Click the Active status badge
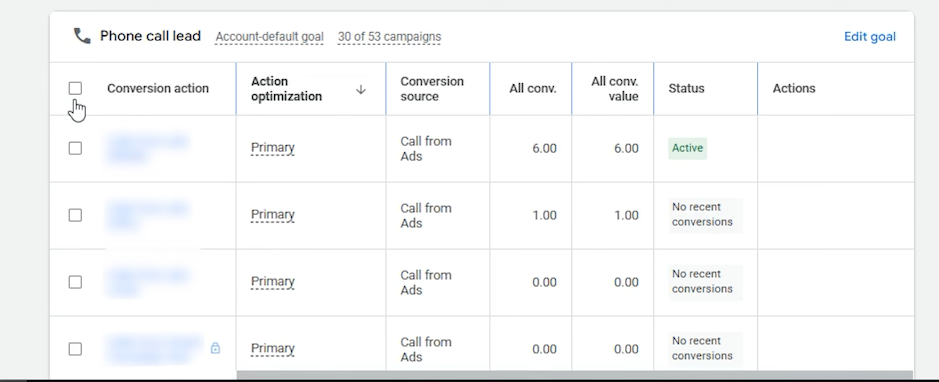This screenshot has width=939, height=382. point(687,148)
